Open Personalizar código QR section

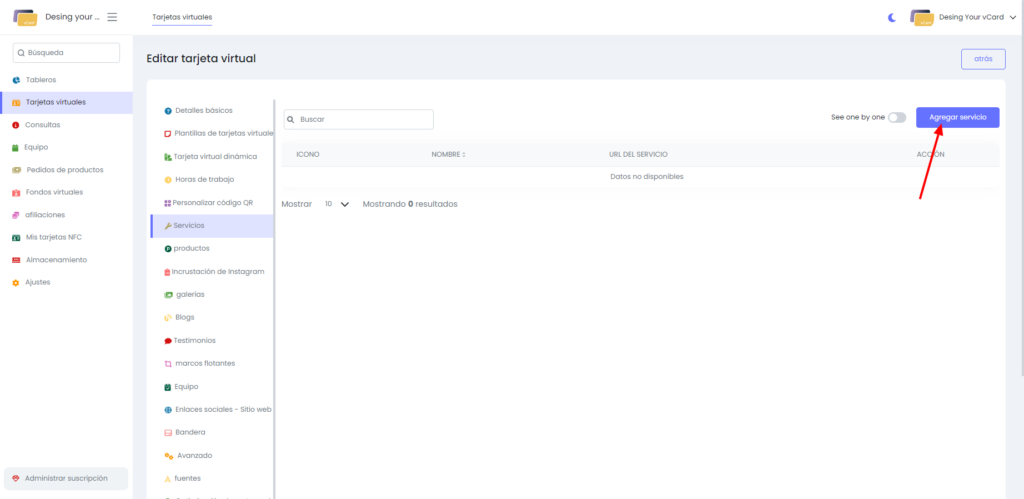pyautogui.click(x=212, y=202)
